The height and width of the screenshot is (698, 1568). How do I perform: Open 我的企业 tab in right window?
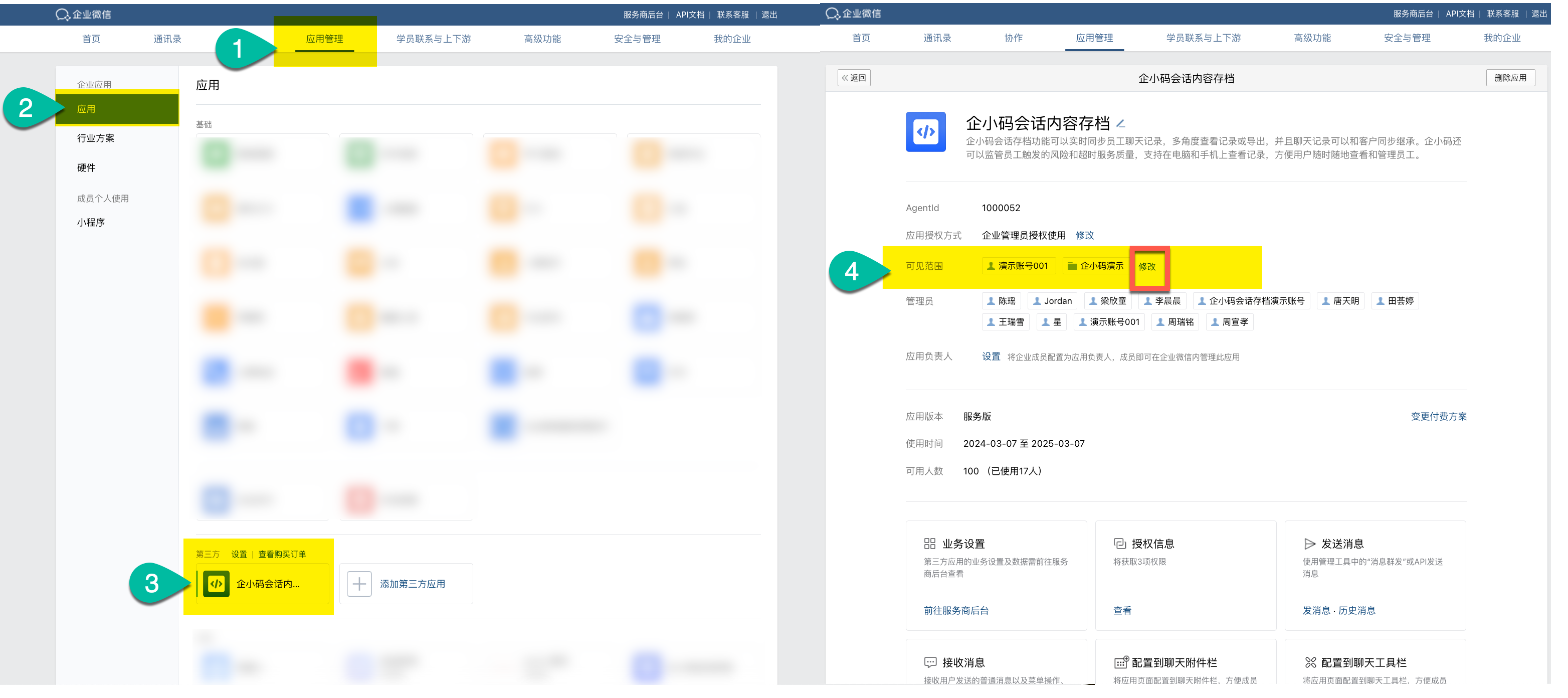tap(1502, 38)
